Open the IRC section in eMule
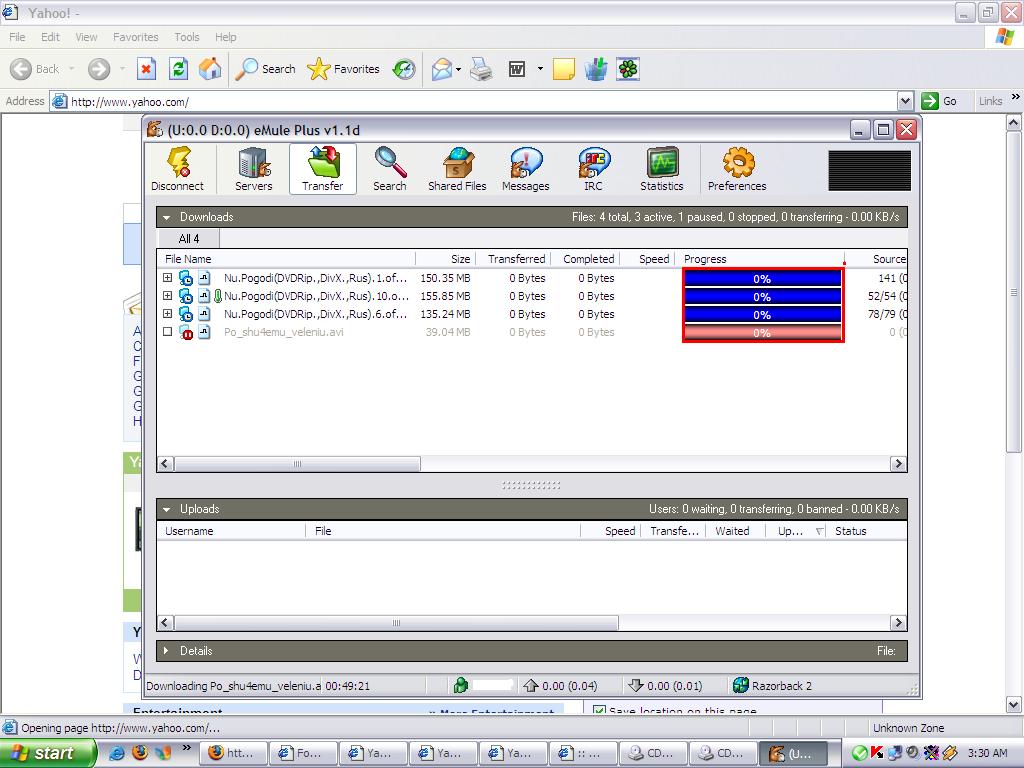 593,170
